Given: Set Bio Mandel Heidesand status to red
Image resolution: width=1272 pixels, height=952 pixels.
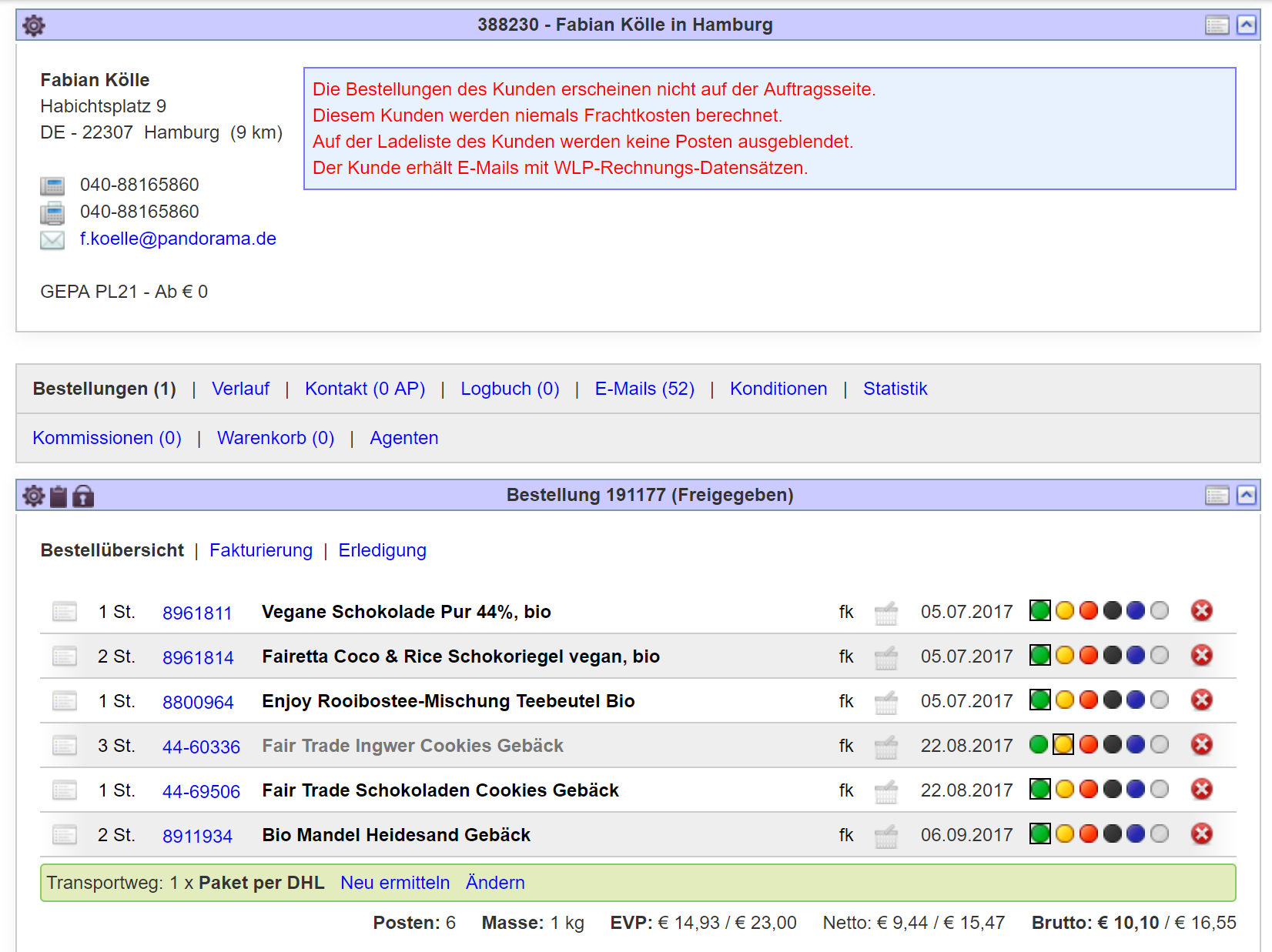Looking at the screenshot, I should [x=1089, y=834].
